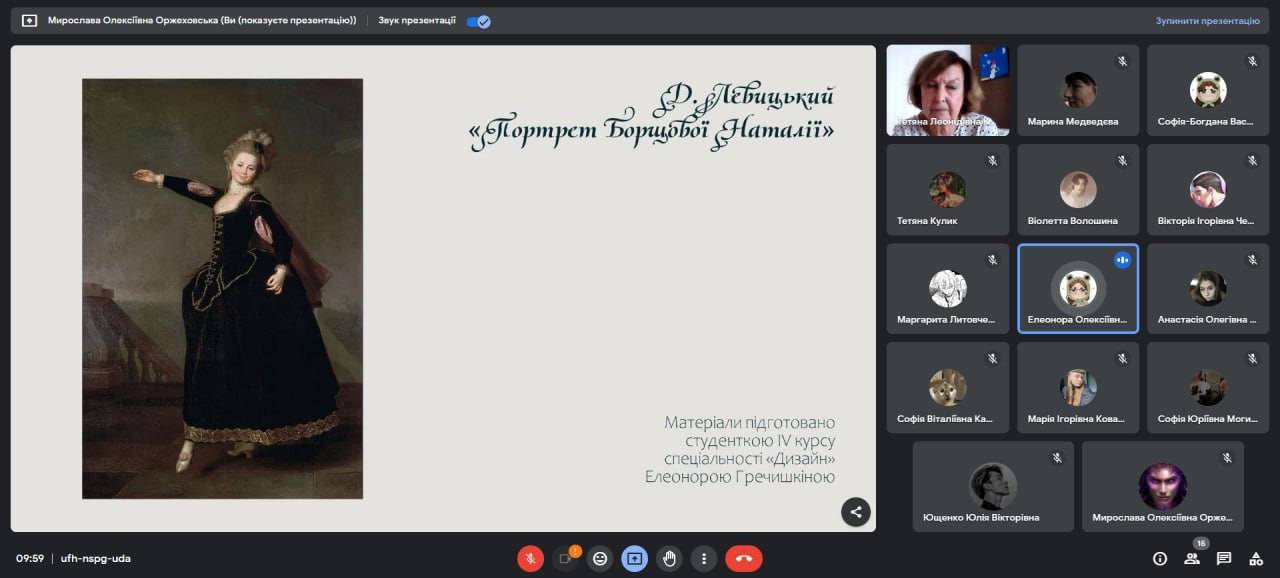1280x578 pixels.
Task: Toggle the presentation audio switch
Action: point(478,21)
